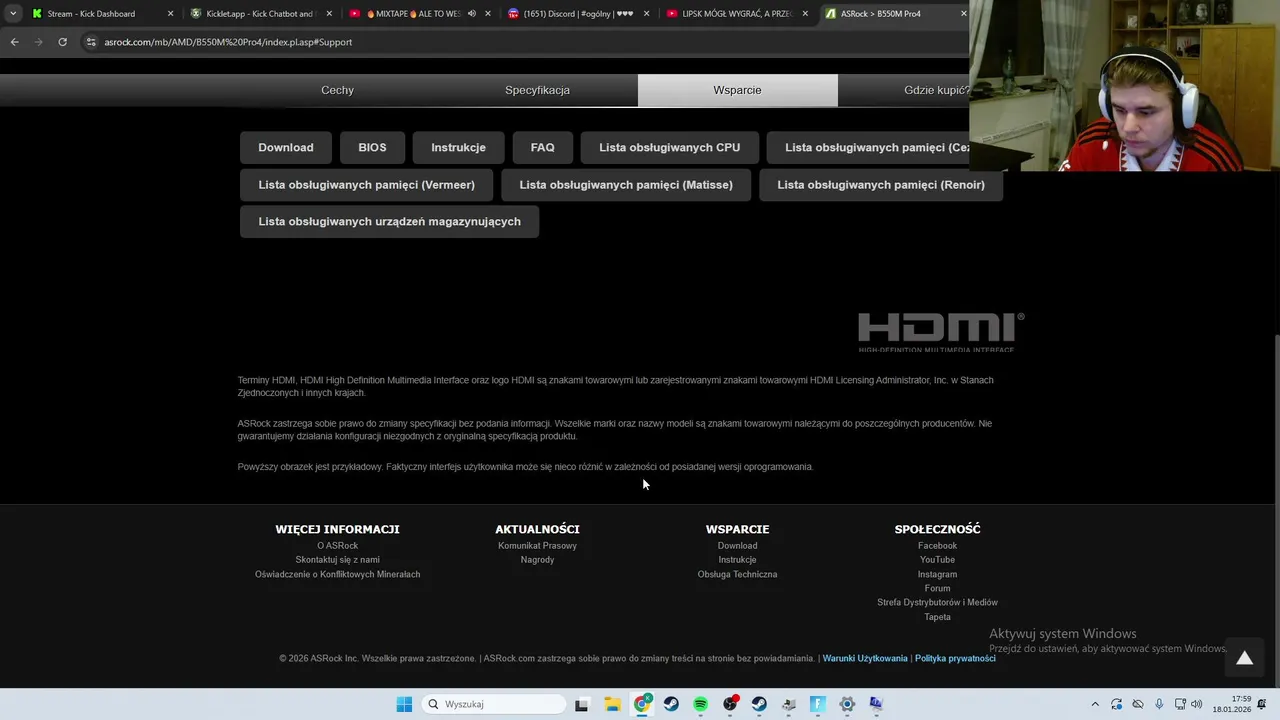1280x720 pixels.
Task: Click the O ASRock footer link
Action: pos(337,546)
